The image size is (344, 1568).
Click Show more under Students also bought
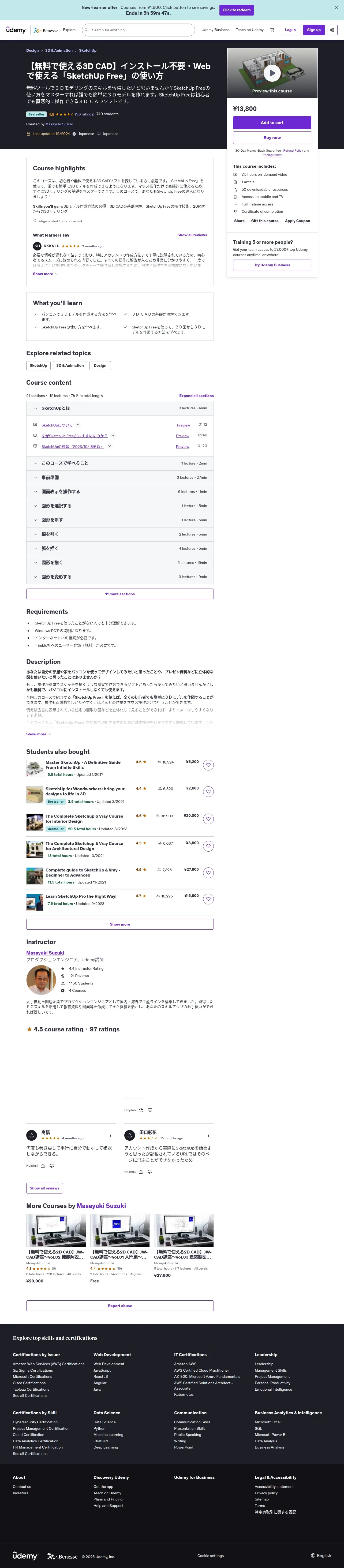[x=120, y=924]
